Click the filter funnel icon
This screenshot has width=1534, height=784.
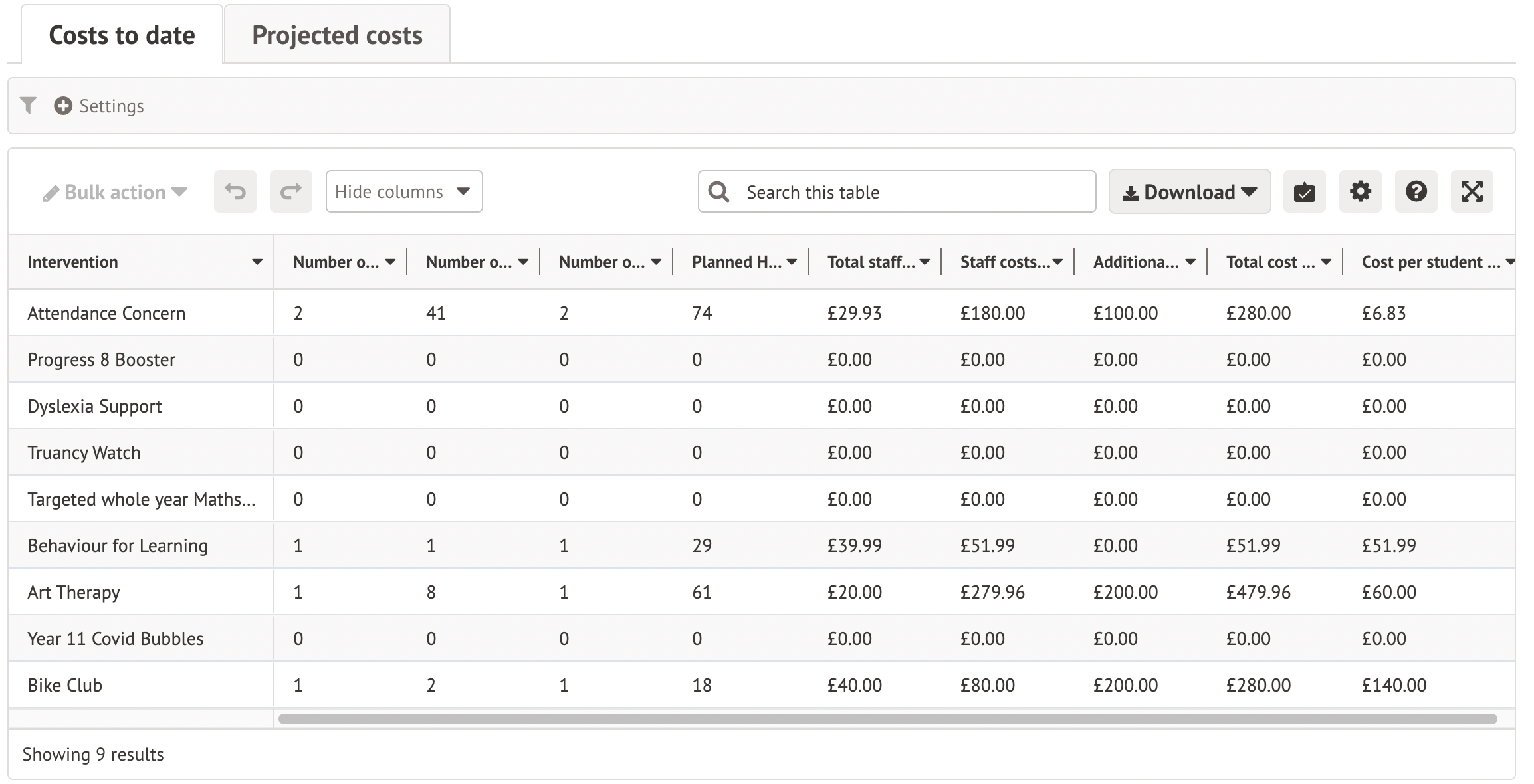pyautogui.click(x=28, y=106)
